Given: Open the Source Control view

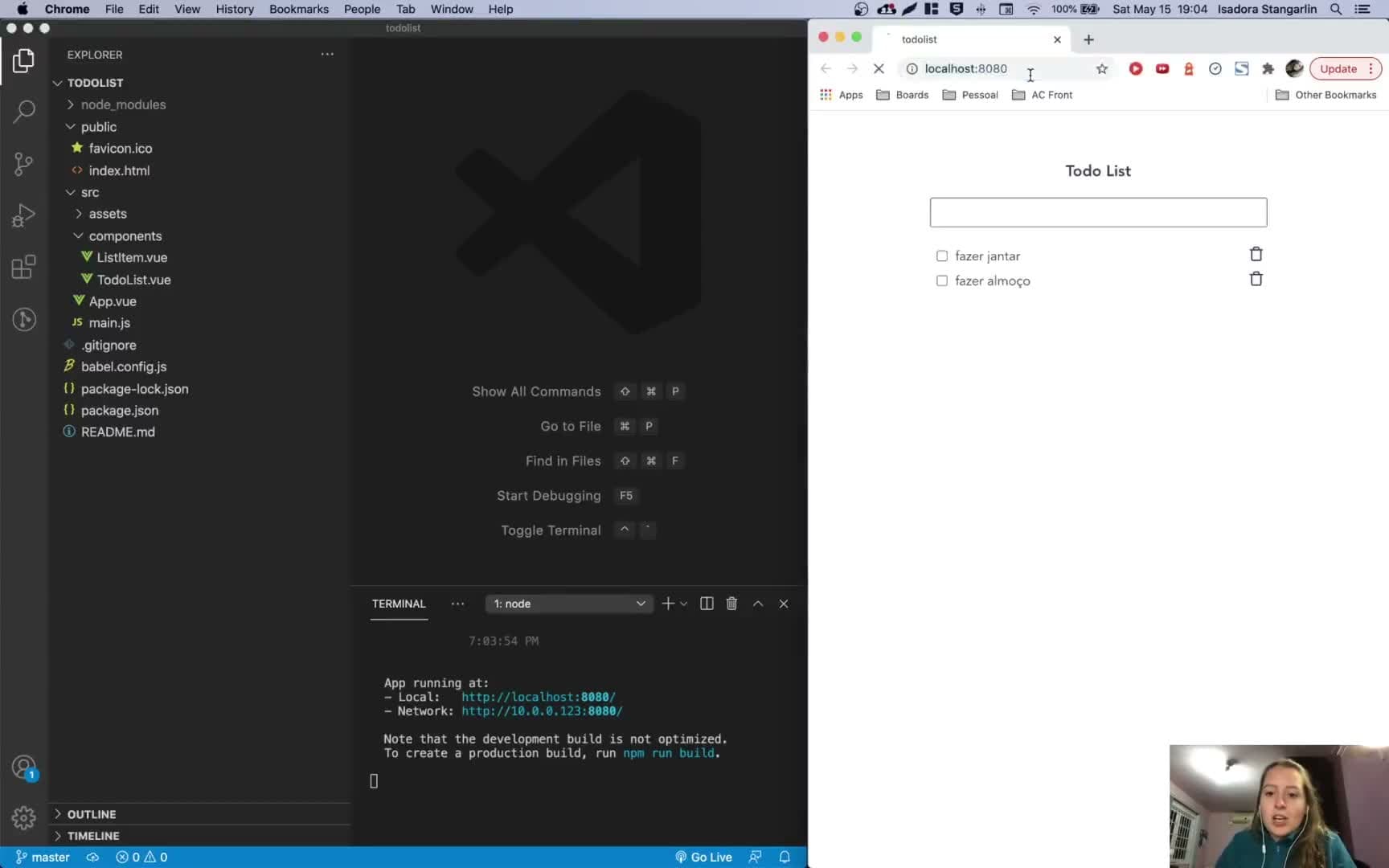Looking at the screenshot, I should 24,164.
